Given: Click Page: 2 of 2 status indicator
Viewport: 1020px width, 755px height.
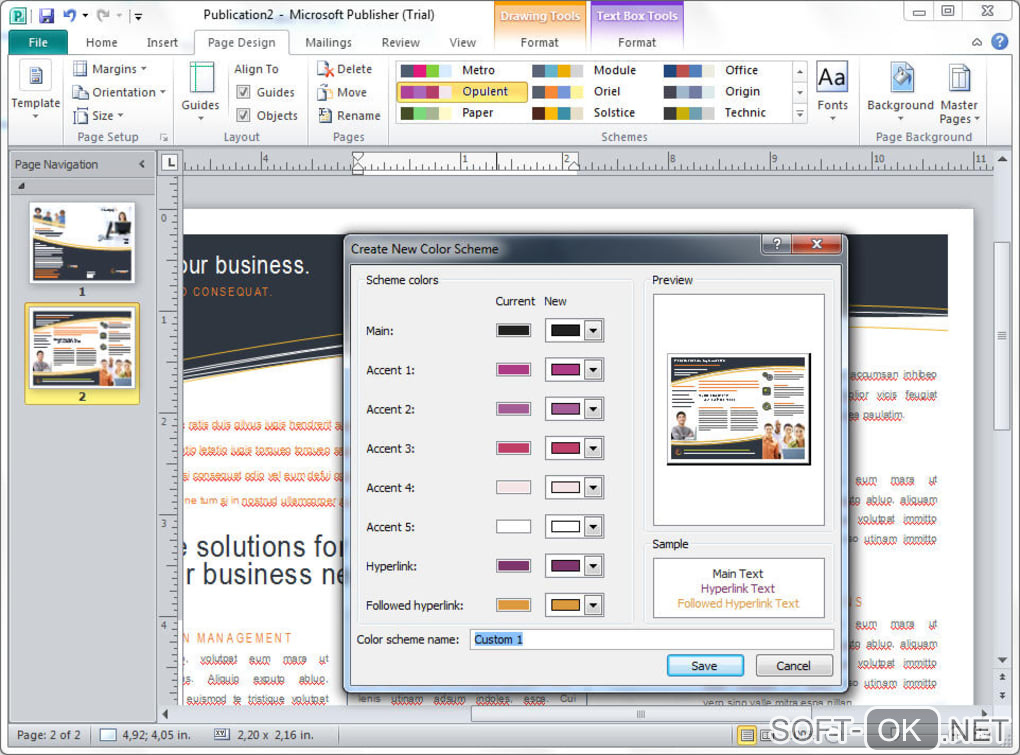Looking at the screenshot, I should (x=49, y=735).
